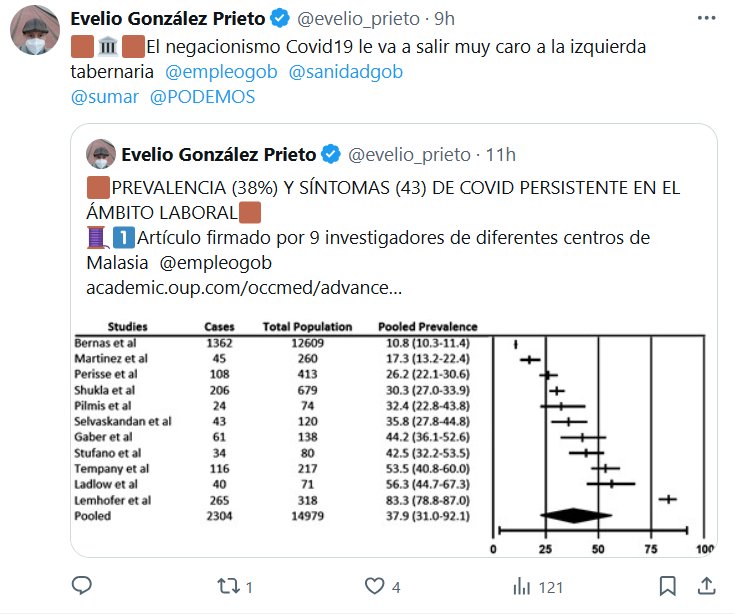Repost this tweet using the retweet icon
The width and height of the screenshot is (734, 616).
click(x=229, y=585)
